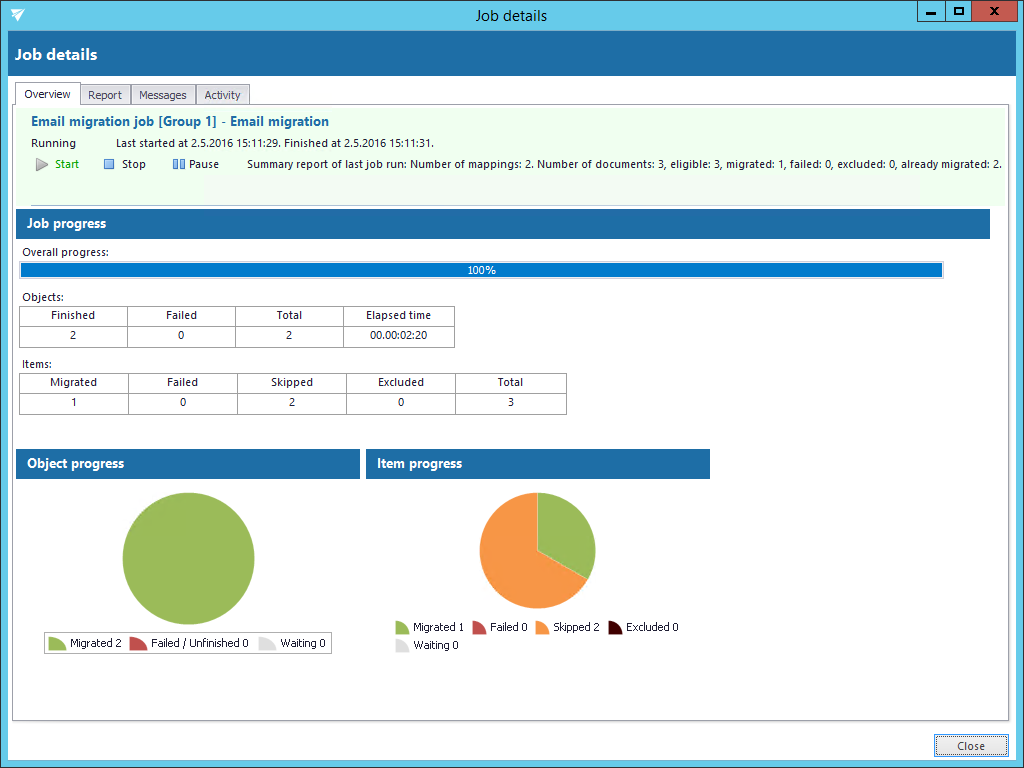Click the app logo in title bar
The height and width of the screenshot is (768, 1024).
pyautogui.click(x=18, y=15)
